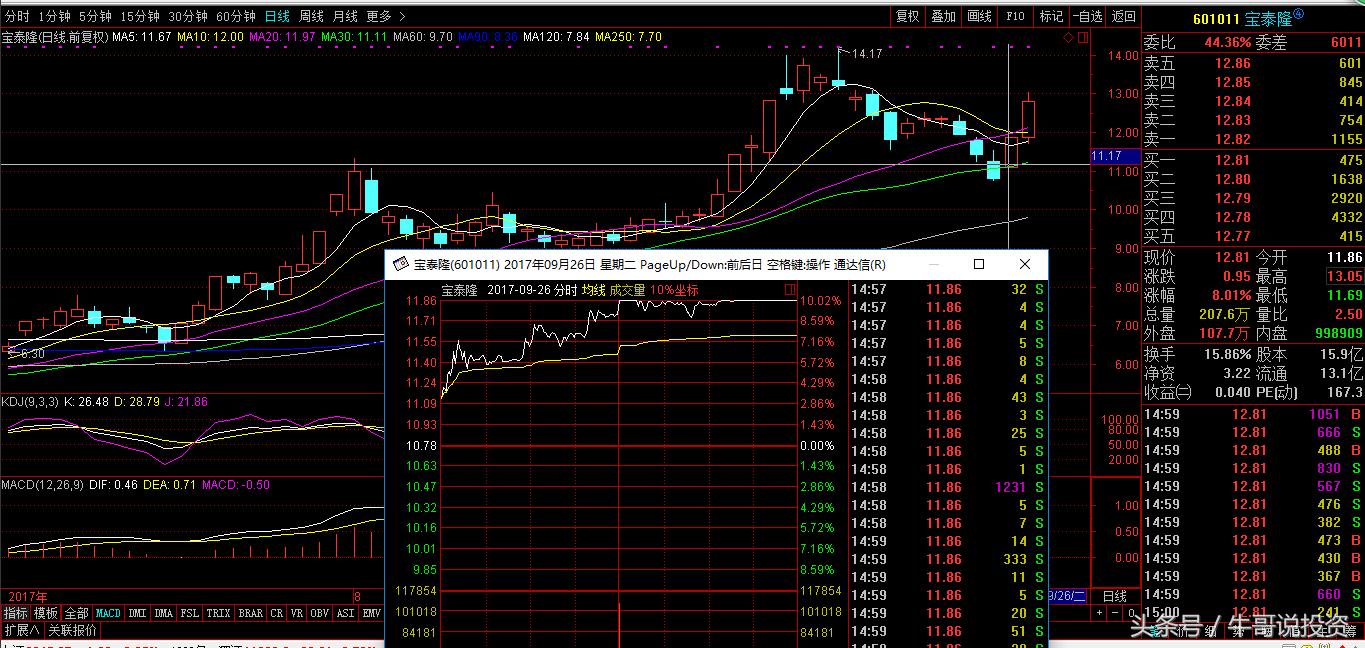1365x648 pixels.
Task: Switch indicator to MACD
Action: [108, 613]
